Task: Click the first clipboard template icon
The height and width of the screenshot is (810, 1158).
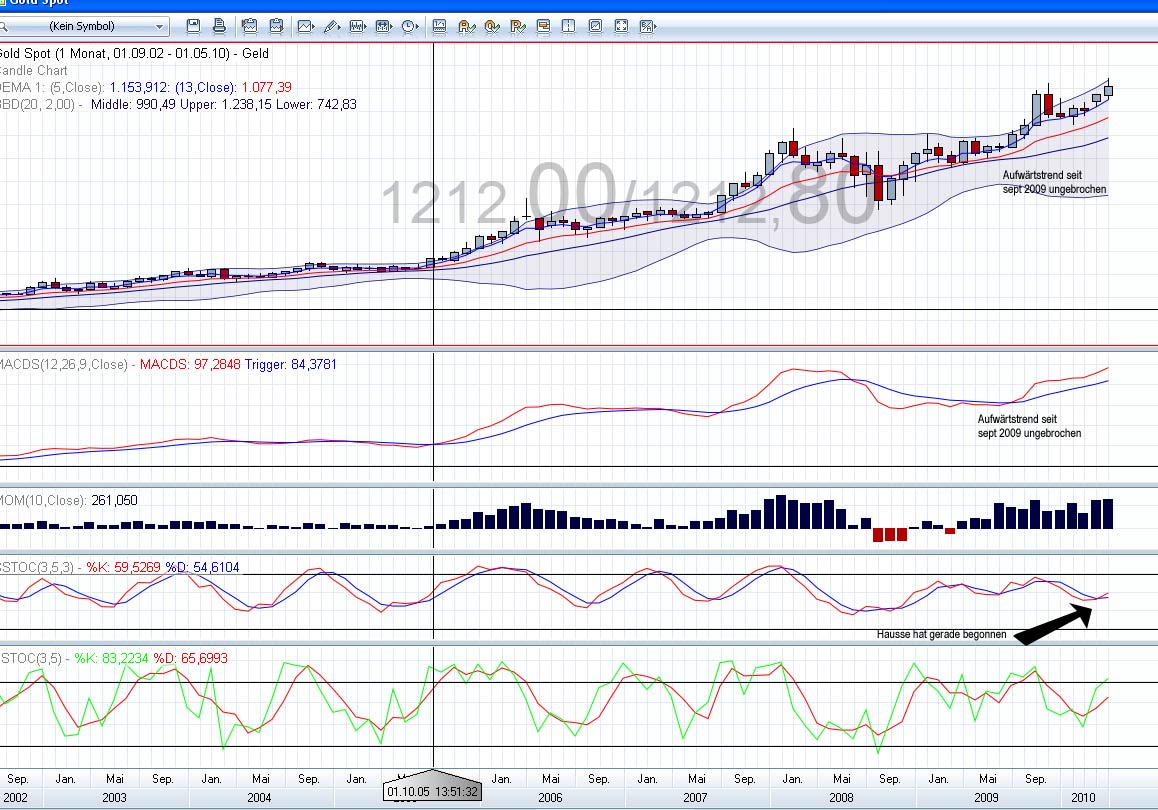Action: tap(249, 26)
